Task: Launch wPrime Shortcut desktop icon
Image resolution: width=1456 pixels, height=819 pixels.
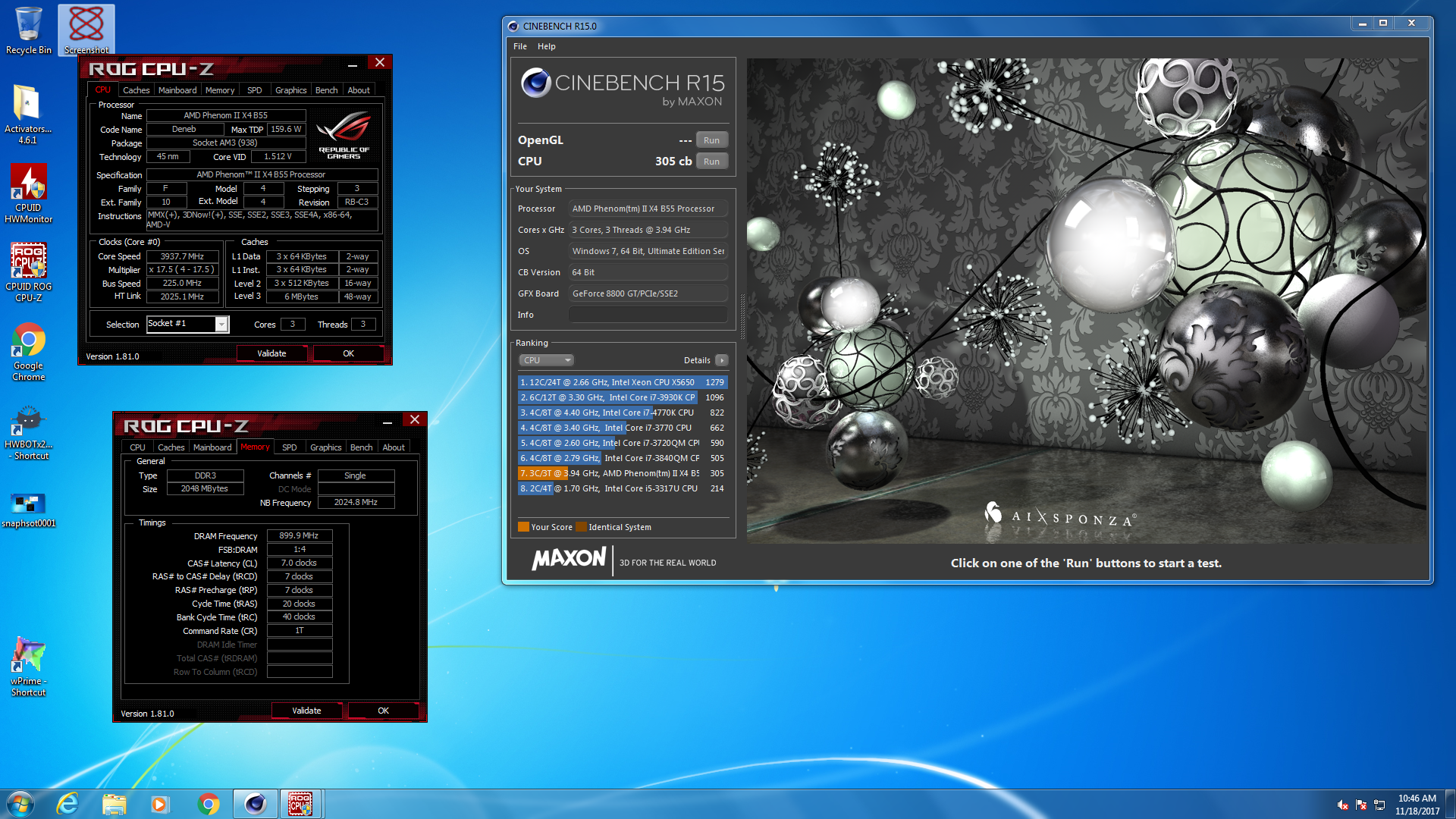Action: [28, 667]
